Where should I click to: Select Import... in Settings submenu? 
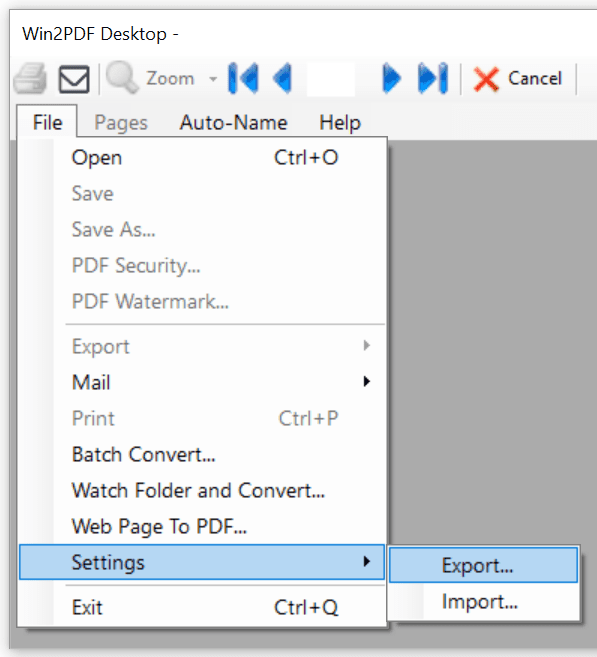tap(483, 602)
